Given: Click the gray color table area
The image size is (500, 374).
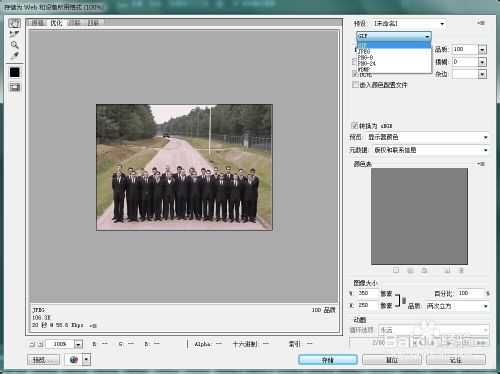Looking at the screenshot, I should [x=419, y=216].
